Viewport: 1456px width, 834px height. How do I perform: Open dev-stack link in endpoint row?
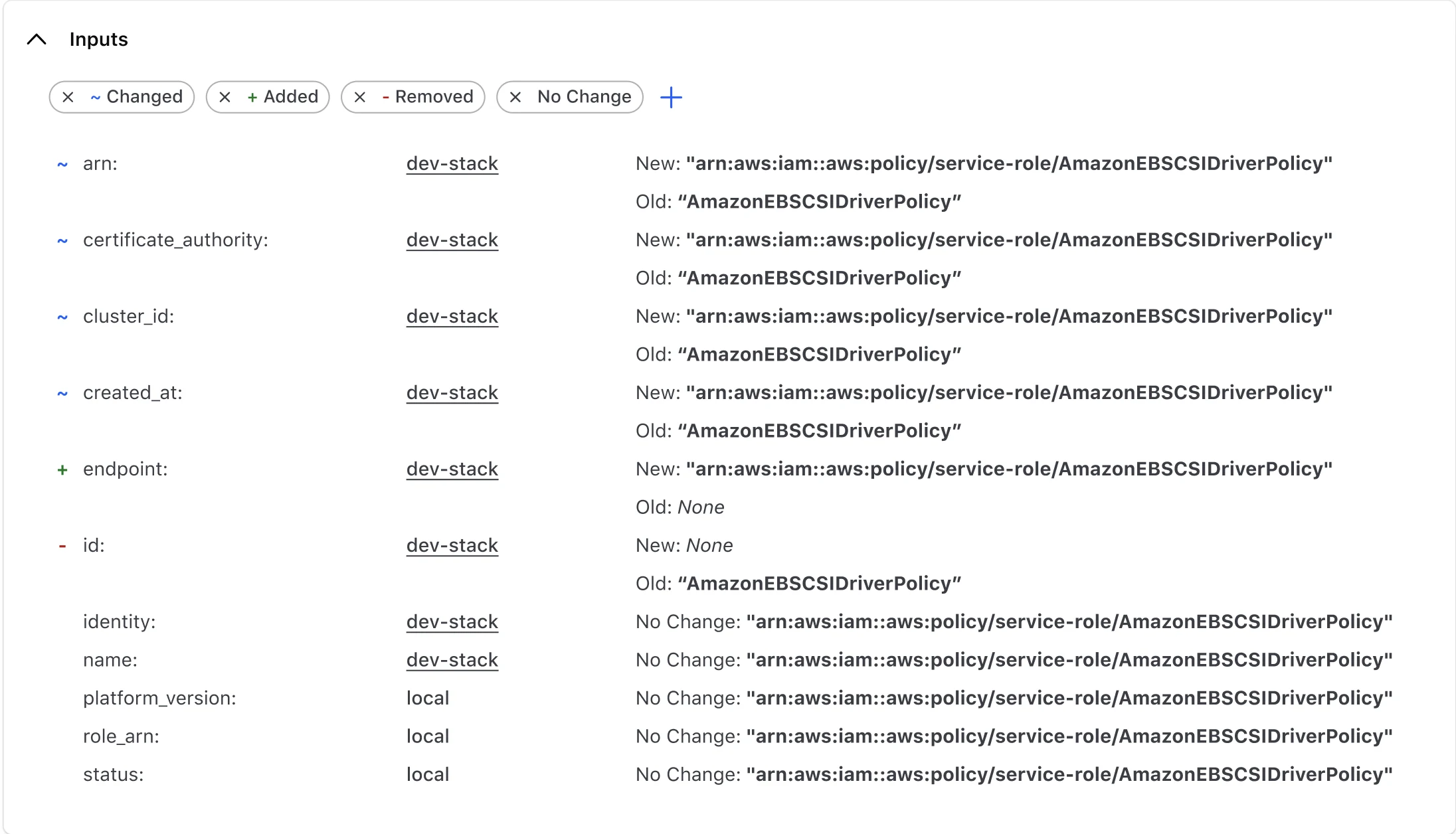(452, 469)
